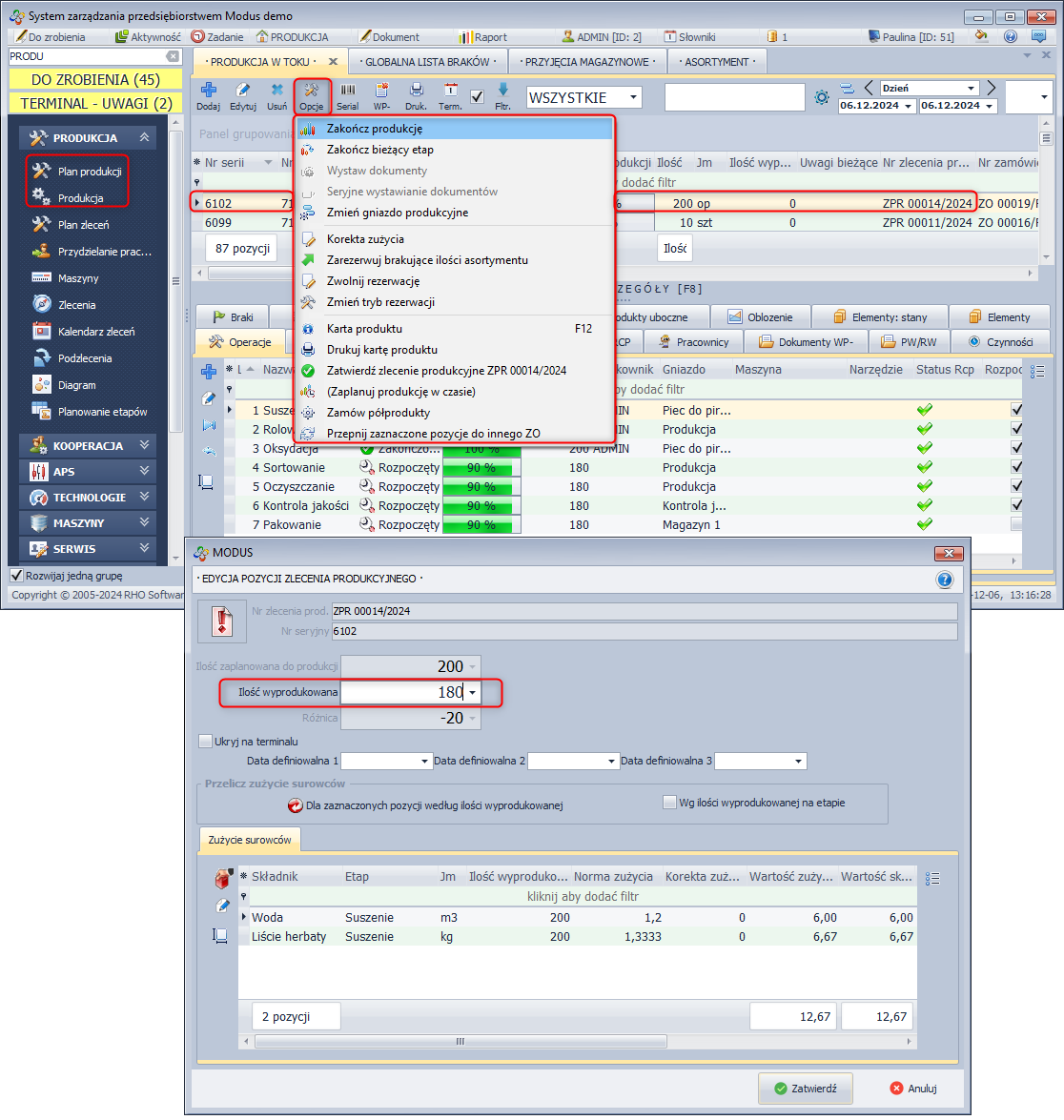Viewport: 1064px width, 1120px height.
Task: Click the Dodaj (add) toolbar icon
Action: pyautogui.click(x=208, y=92)
